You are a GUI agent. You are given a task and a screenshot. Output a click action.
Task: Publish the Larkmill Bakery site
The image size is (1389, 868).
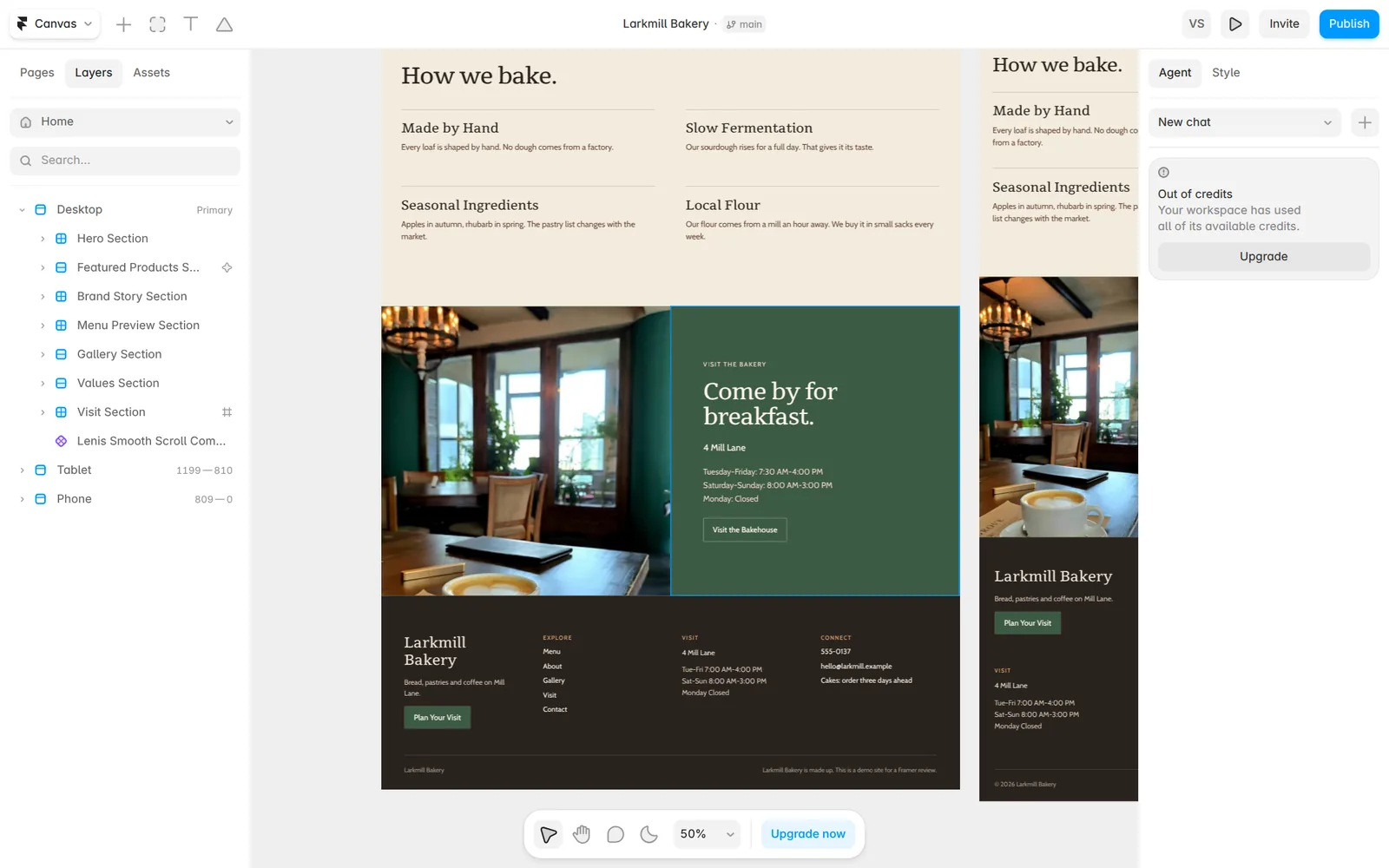click(1349, 24)
